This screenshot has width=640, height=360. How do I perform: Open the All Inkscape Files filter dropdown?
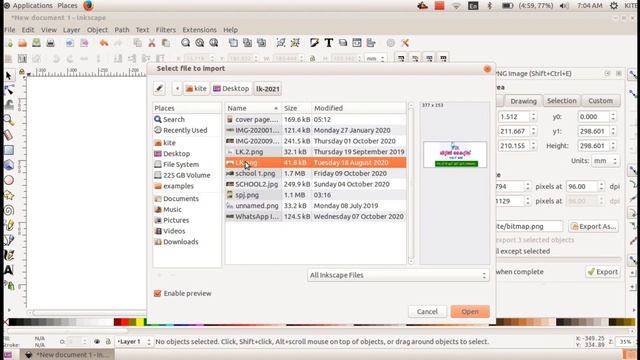398,275
